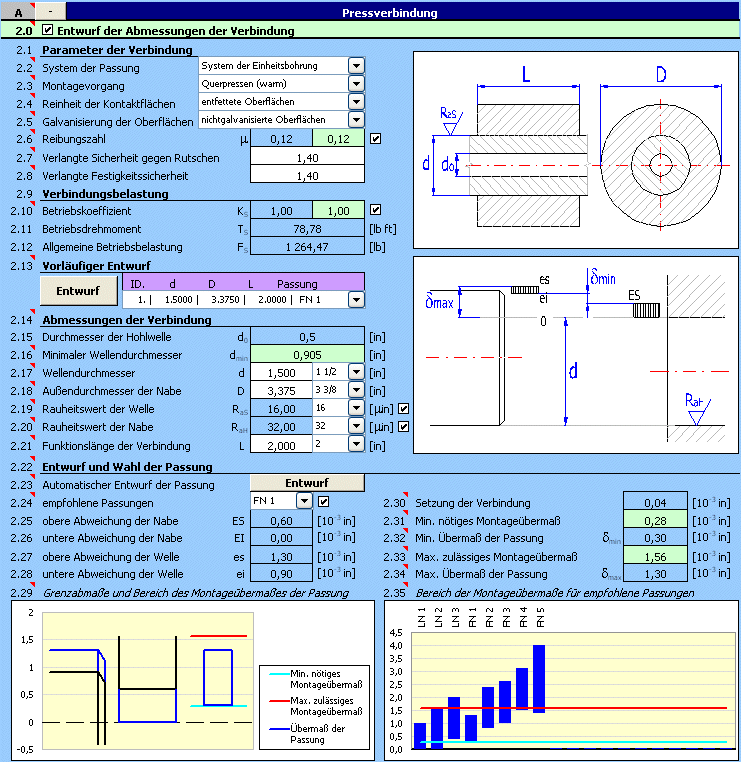Open the Rauheitswert der Welle 16 dropdown
The width and height of the screenshot is (741, 762).
tap(356, 408)
